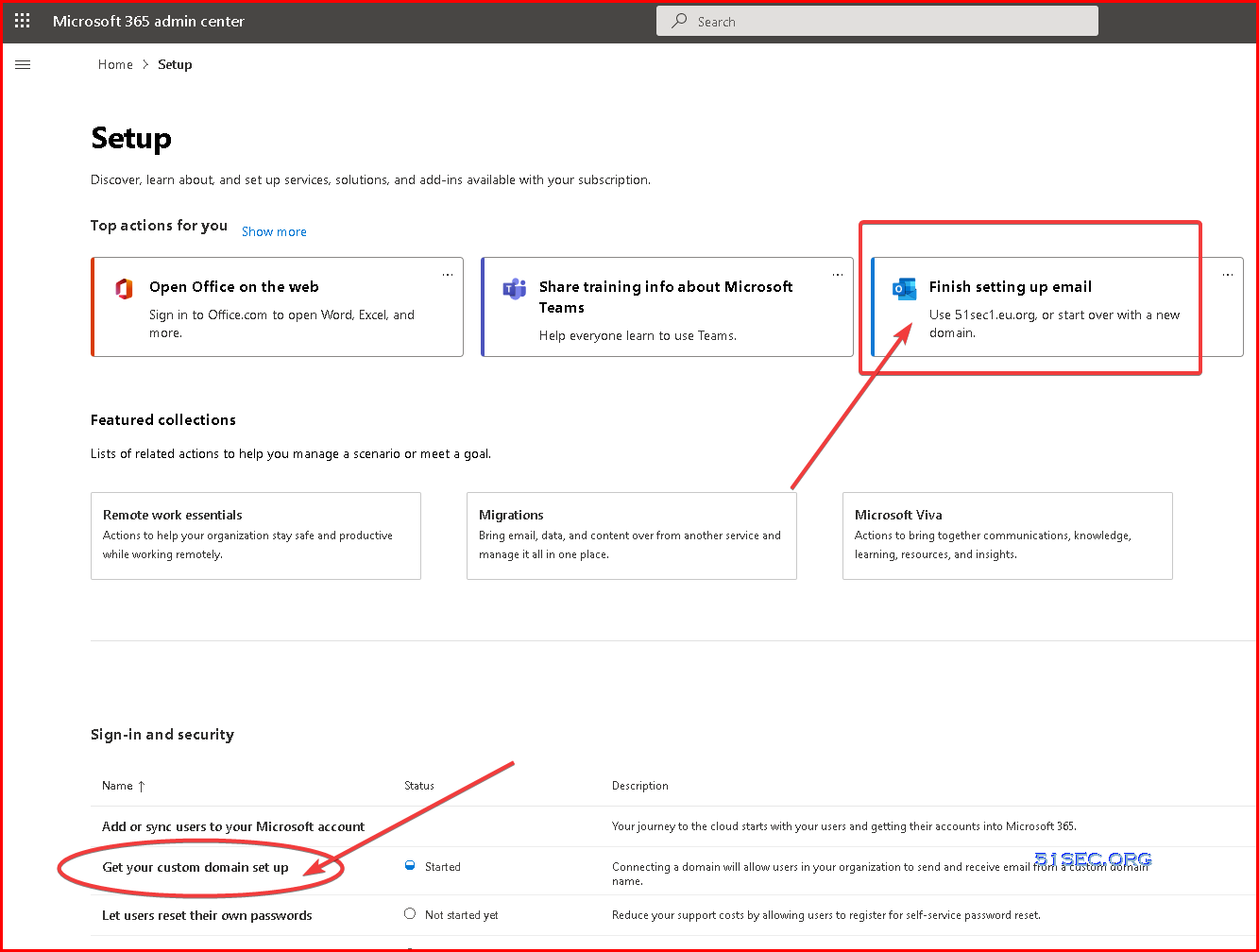Click the Setup page title
This screenshot has width=1259, height=952.
pyautogui.click(x=131, y=139)
